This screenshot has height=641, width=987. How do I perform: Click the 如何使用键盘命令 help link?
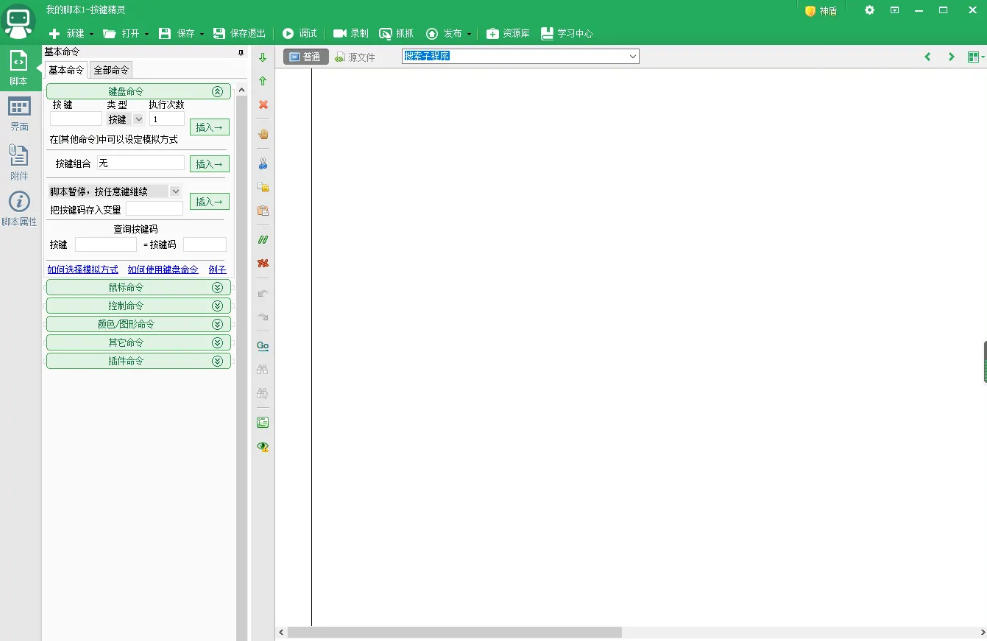pos(163,269)
